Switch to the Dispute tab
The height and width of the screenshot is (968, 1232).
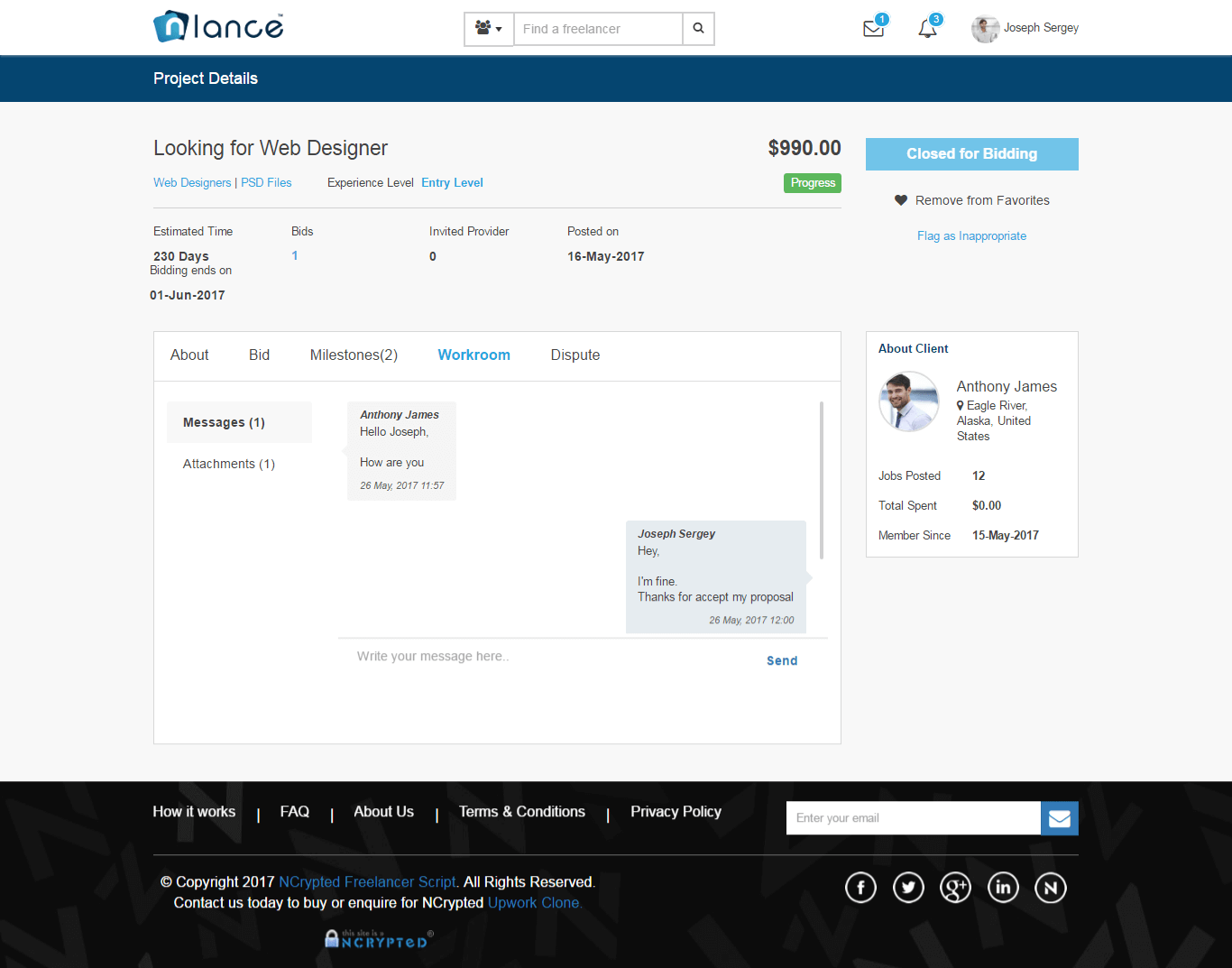pyautogui.click(x=575, y=355)
